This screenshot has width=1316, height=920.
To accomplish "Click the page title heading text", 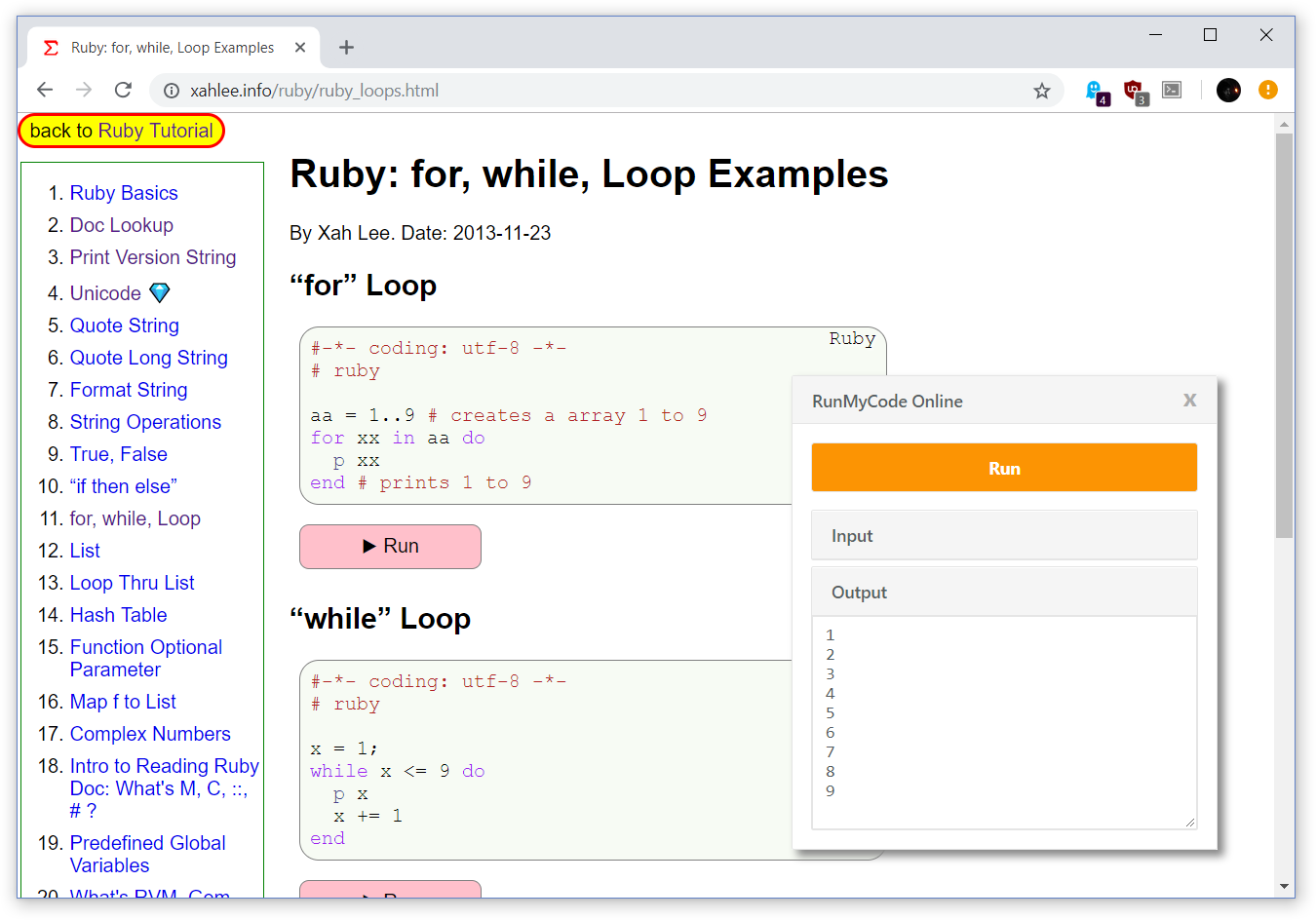I will pos(589,174).
